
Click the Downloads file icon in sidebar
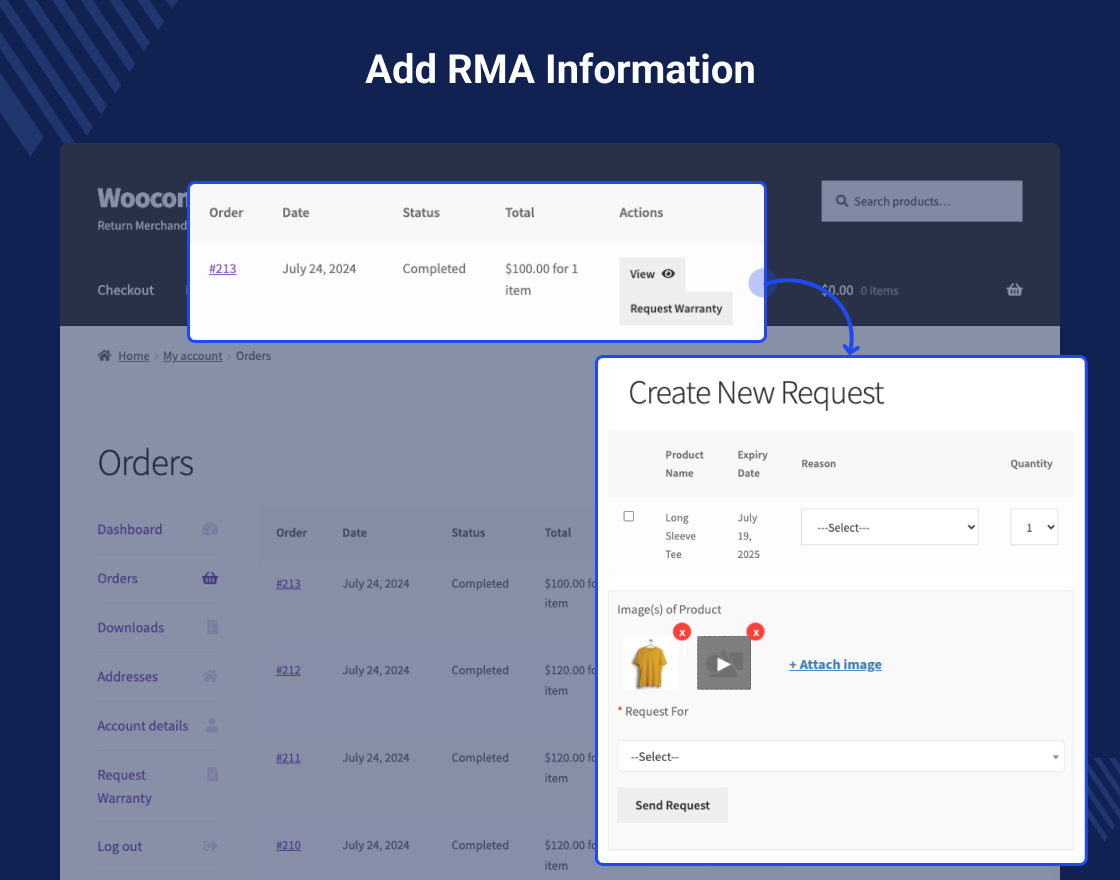point(211,627)
